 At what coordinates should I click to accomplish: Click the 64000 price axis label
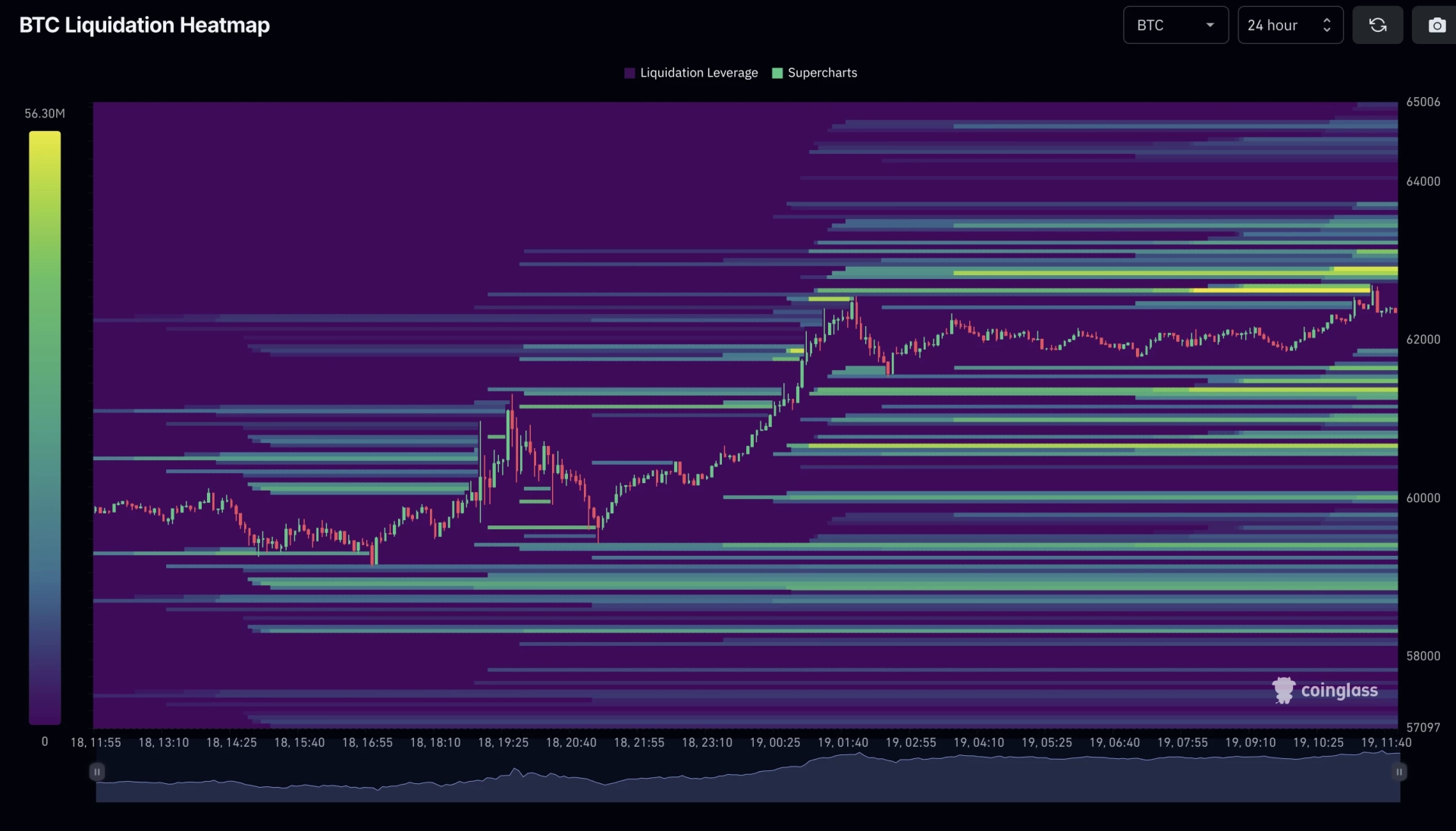point(1423,181)
